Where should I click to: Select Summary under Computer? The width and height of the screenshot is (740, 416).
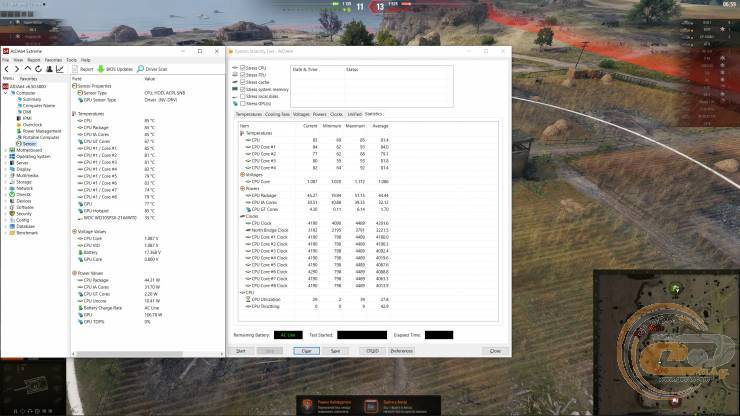(x=32, y=99)
